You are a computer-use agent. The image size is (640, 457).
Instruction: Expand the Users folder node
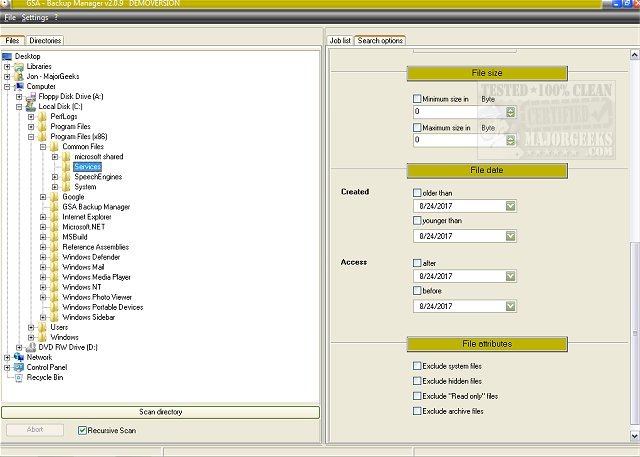pos(31,327)
